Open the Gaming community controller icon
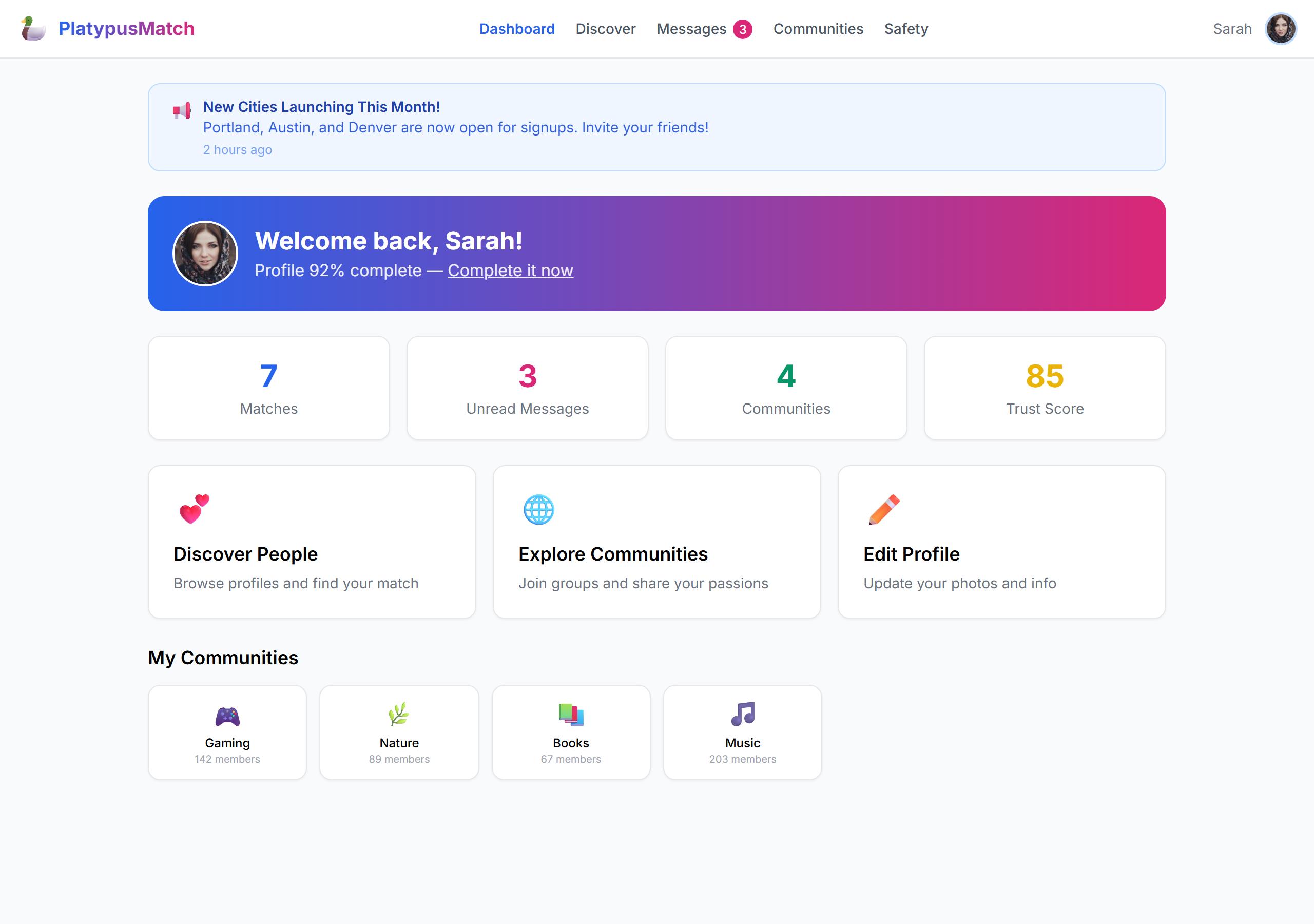The height and width of the screenshot is (924, 1314). pos(227,716)
